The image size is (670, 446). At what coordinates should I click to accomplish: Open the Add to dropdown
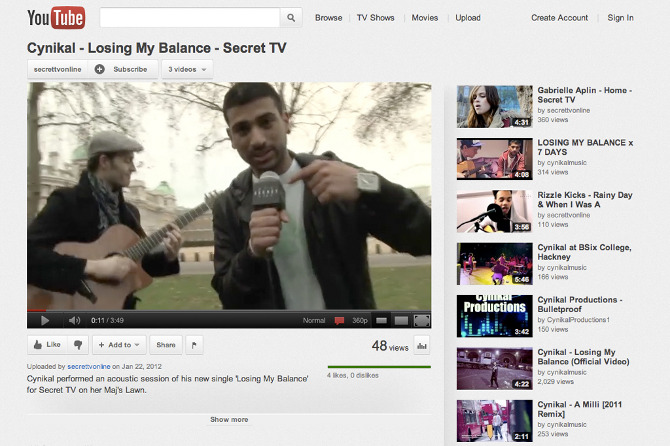point(119,345)
